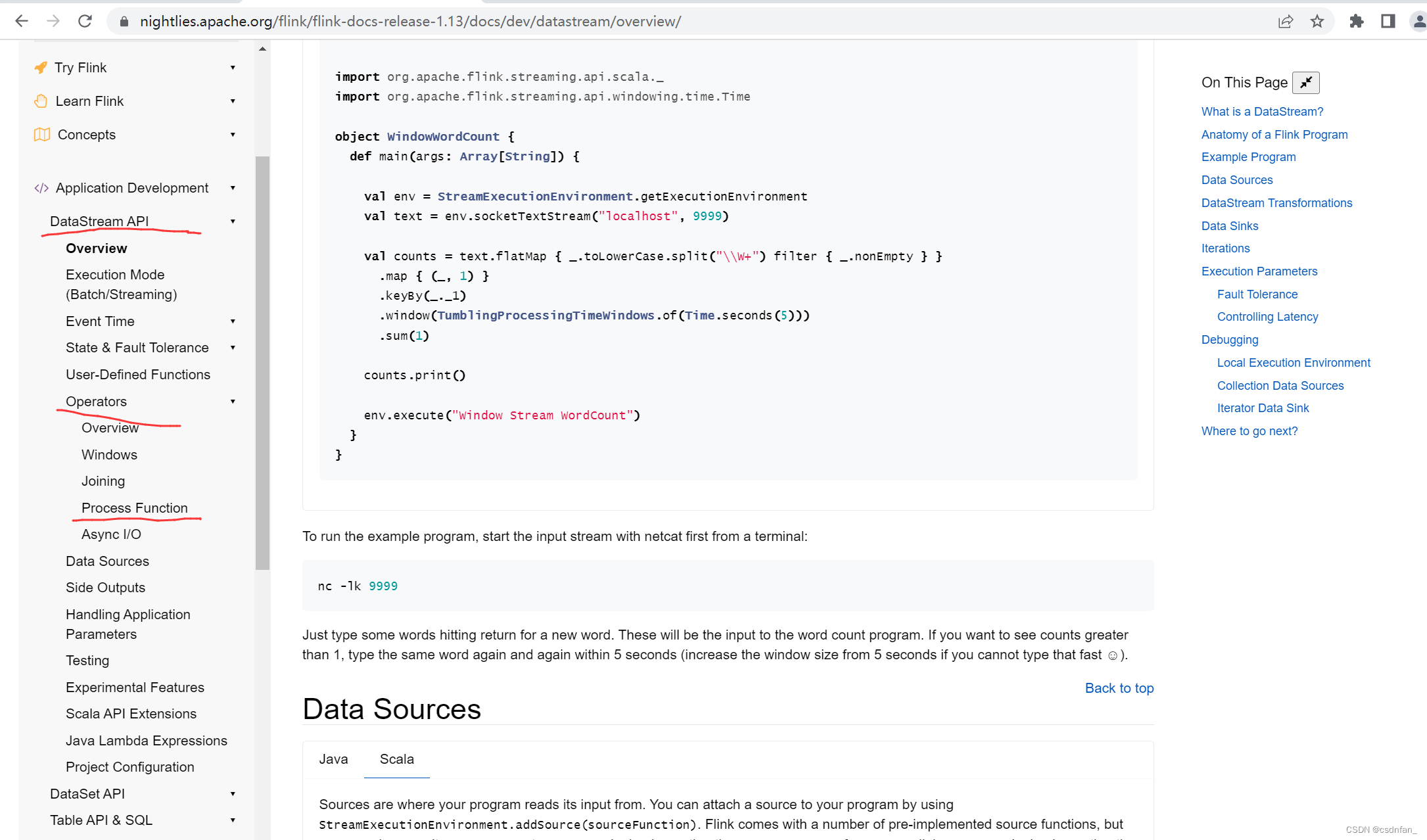The image size is (1427, 840).
Task: Click the sidebar scrollbar up arrow
Action: (x=262, y=49)
